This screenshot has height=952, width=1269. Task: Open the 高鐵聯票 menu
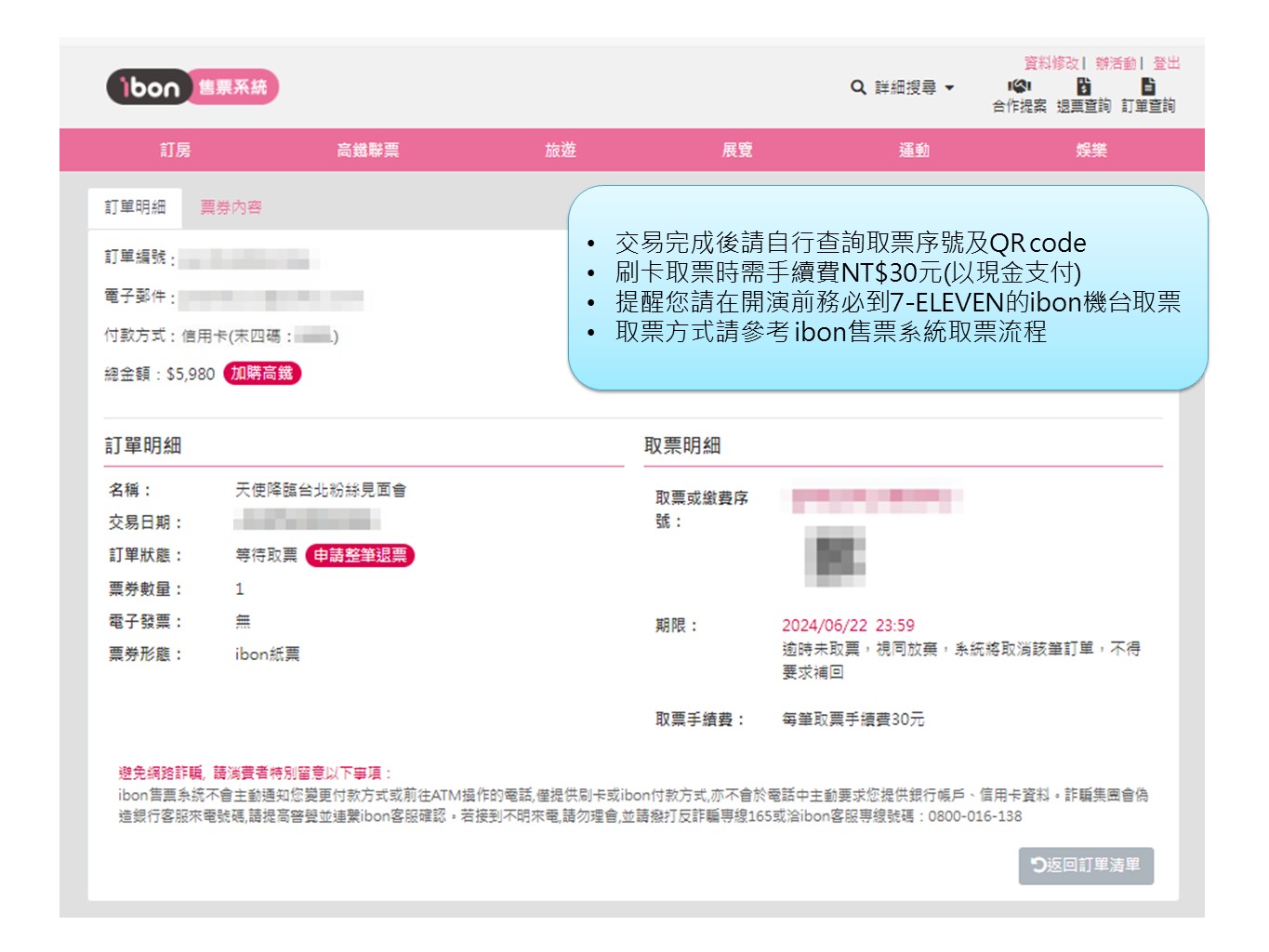pos(367,150)
